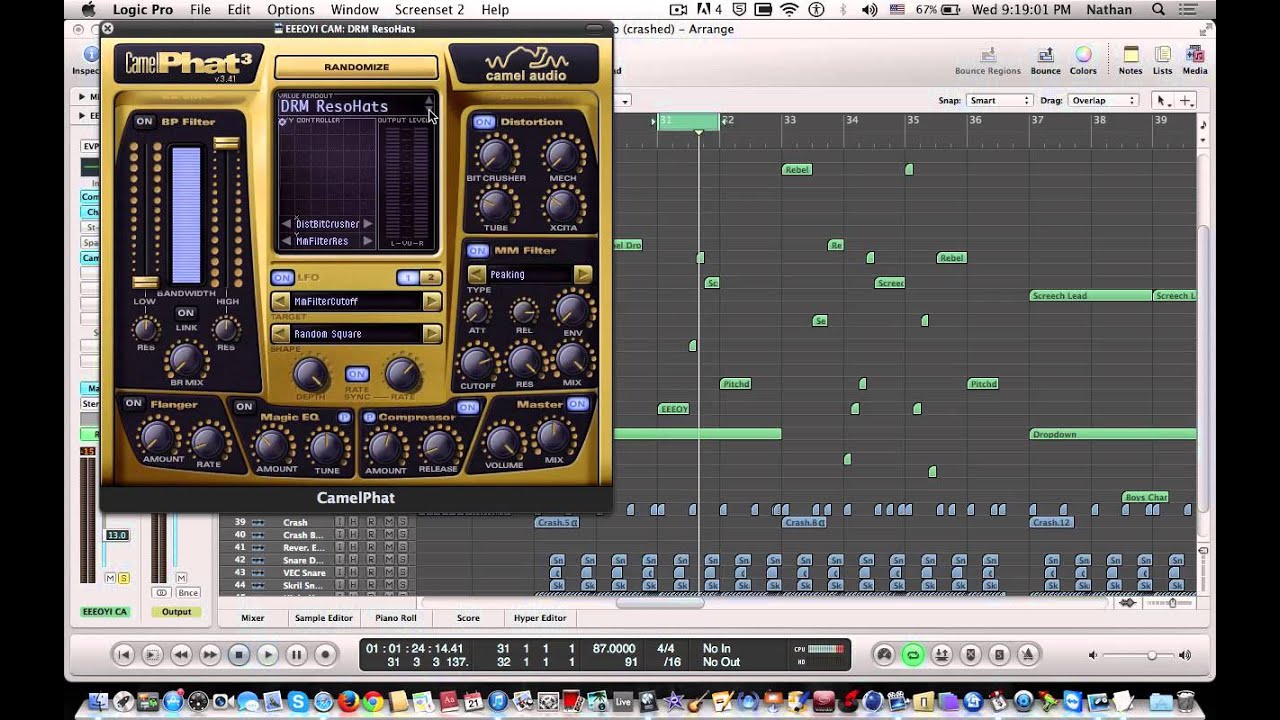Solo the Snare D track 42
Image resolution: width=1280 pixels, height=720 pixels.
tap(403, 560)
